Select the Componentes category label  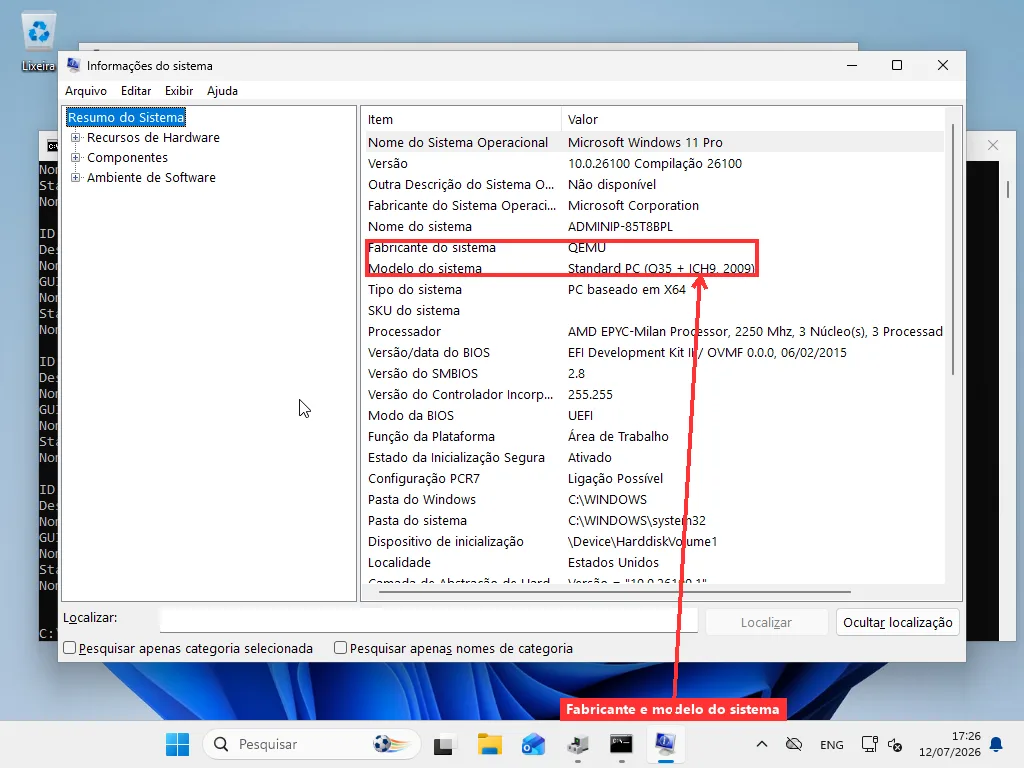(x=127, y=157)
